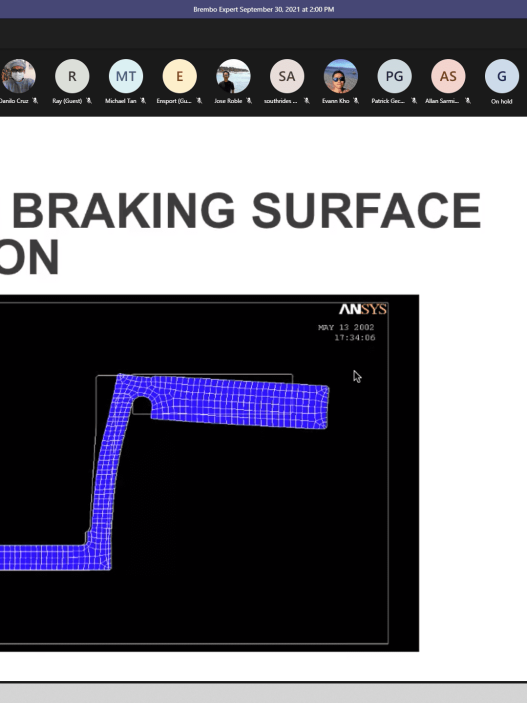This screenshot has height=703, width=527.
Task: Click muted mic icon beside Ray (Guest)
Action: click(89, 101)
